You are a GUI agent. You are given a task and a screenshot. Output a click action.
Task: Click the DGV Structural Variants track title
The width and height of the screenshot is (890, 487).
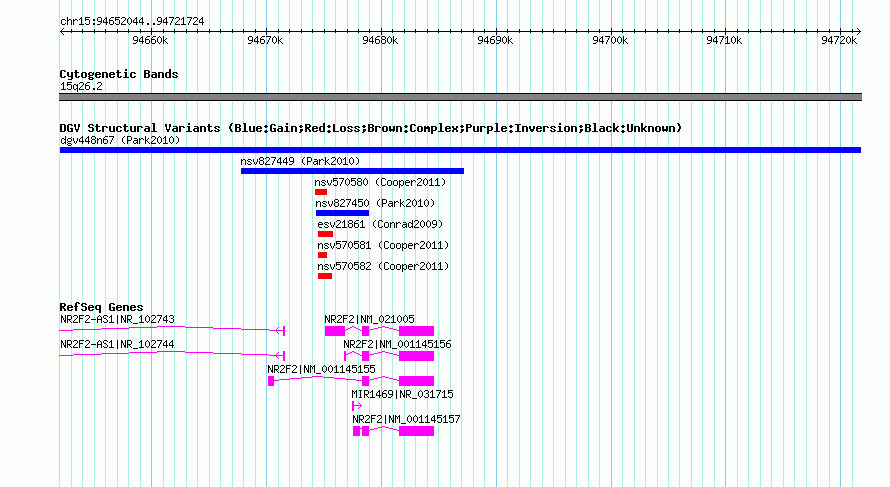pos(371,128)
